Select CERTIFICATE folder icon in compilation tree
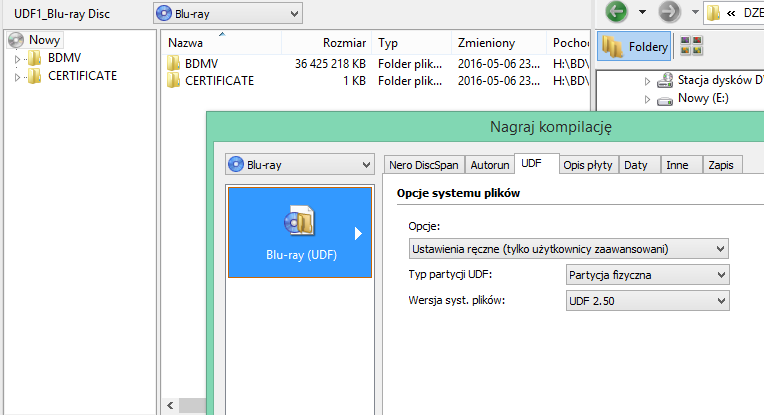The width and height of the screenshot is (764, 415). click(35, 76)
